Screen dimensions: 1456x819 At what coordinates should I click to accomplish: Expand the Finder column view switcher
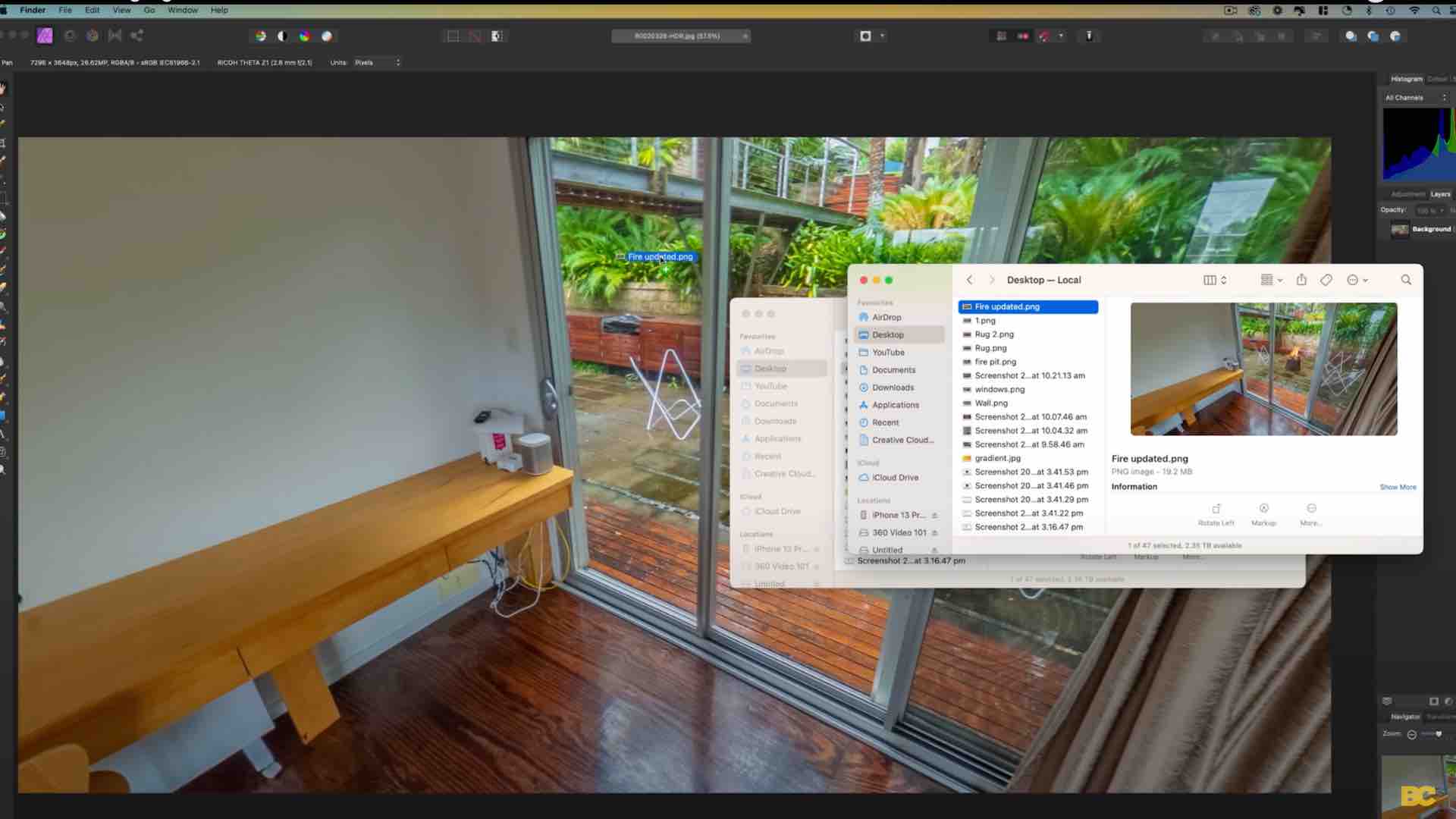tap(1215, 280)
